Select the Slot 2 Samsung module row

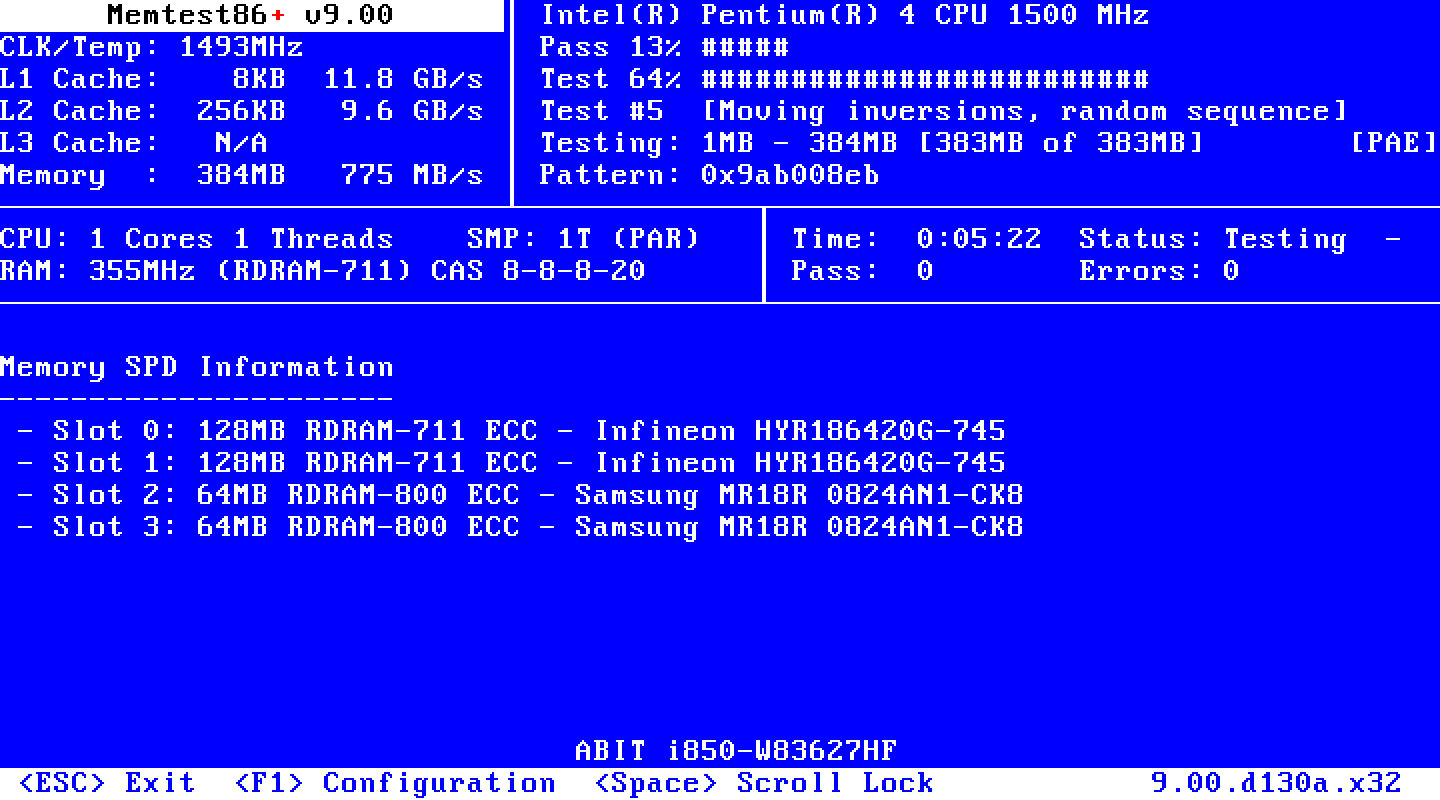521,495
